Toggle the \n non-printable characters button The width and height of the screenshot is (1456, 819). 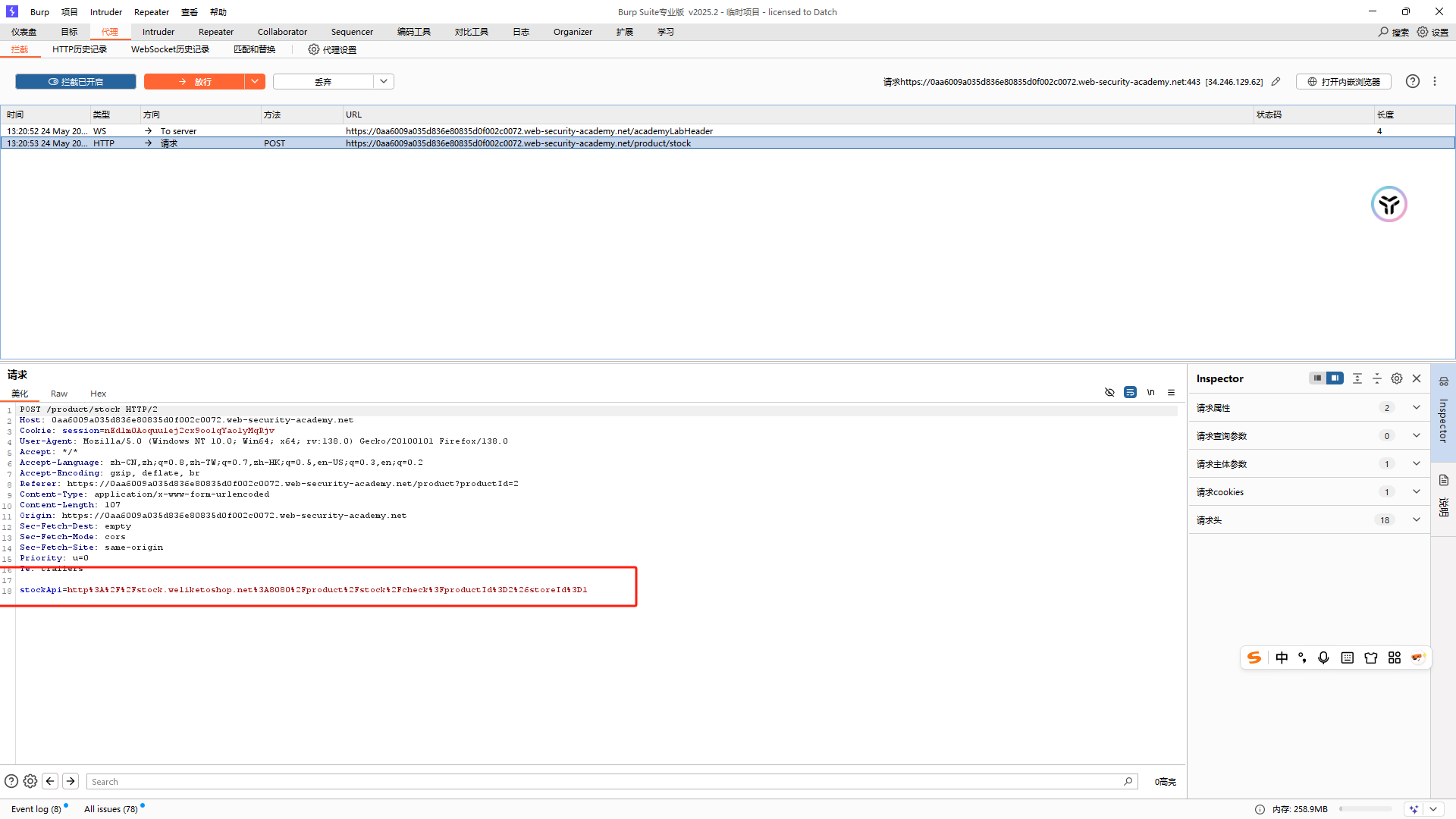click(x=1150, y=392)
